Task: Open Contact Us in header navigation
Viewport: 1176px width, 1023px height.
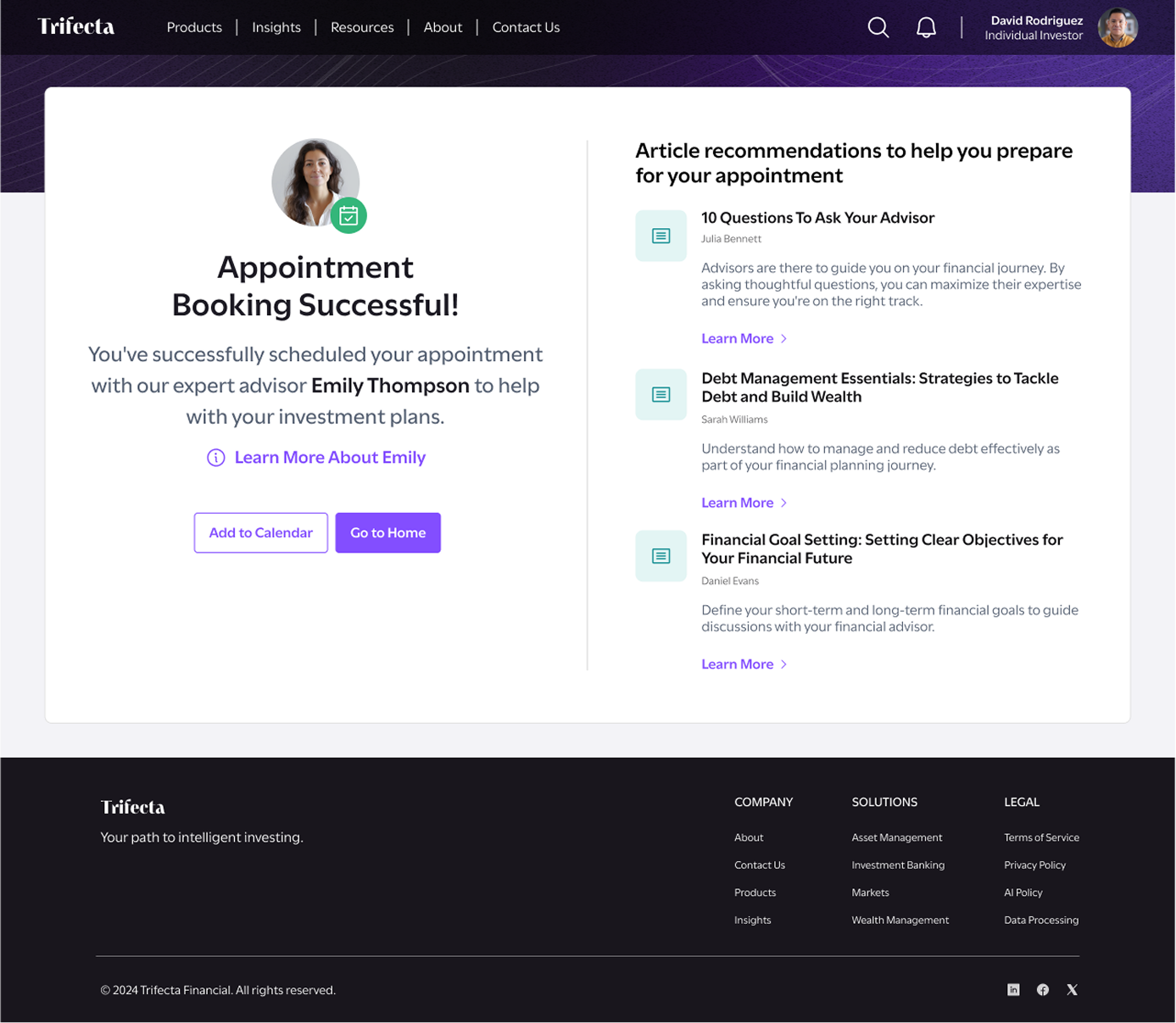Action: click(526, 27)
